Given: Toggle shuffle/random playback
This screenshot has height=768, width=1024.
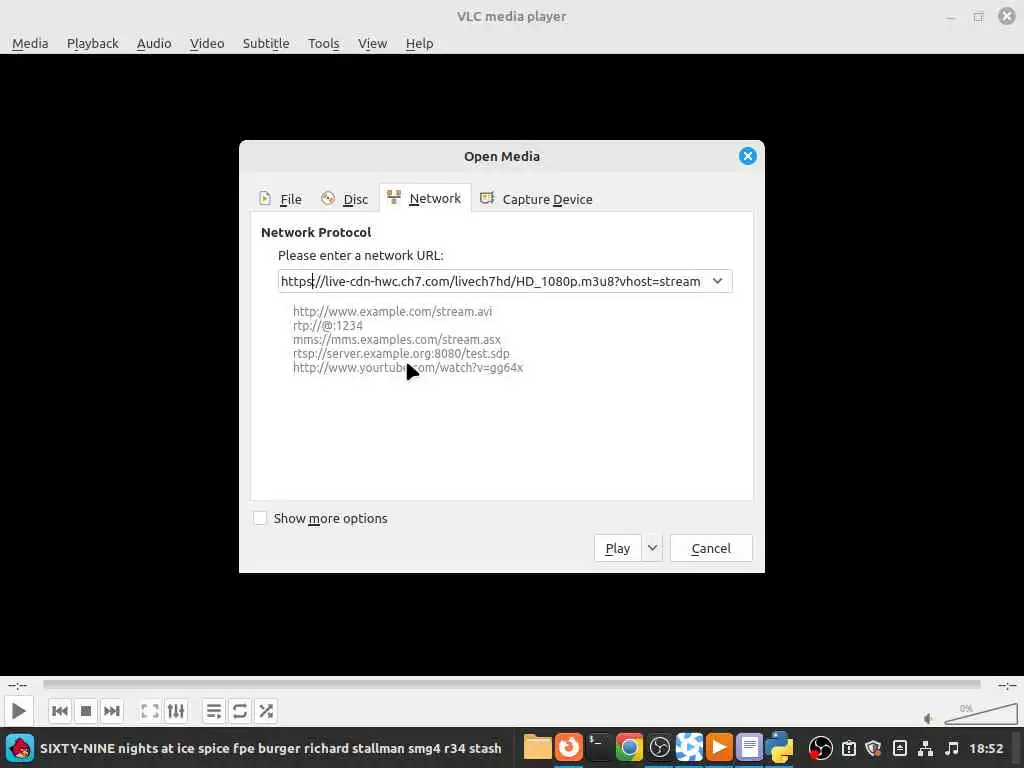Looking at the screenshot, I should [266, 711].
